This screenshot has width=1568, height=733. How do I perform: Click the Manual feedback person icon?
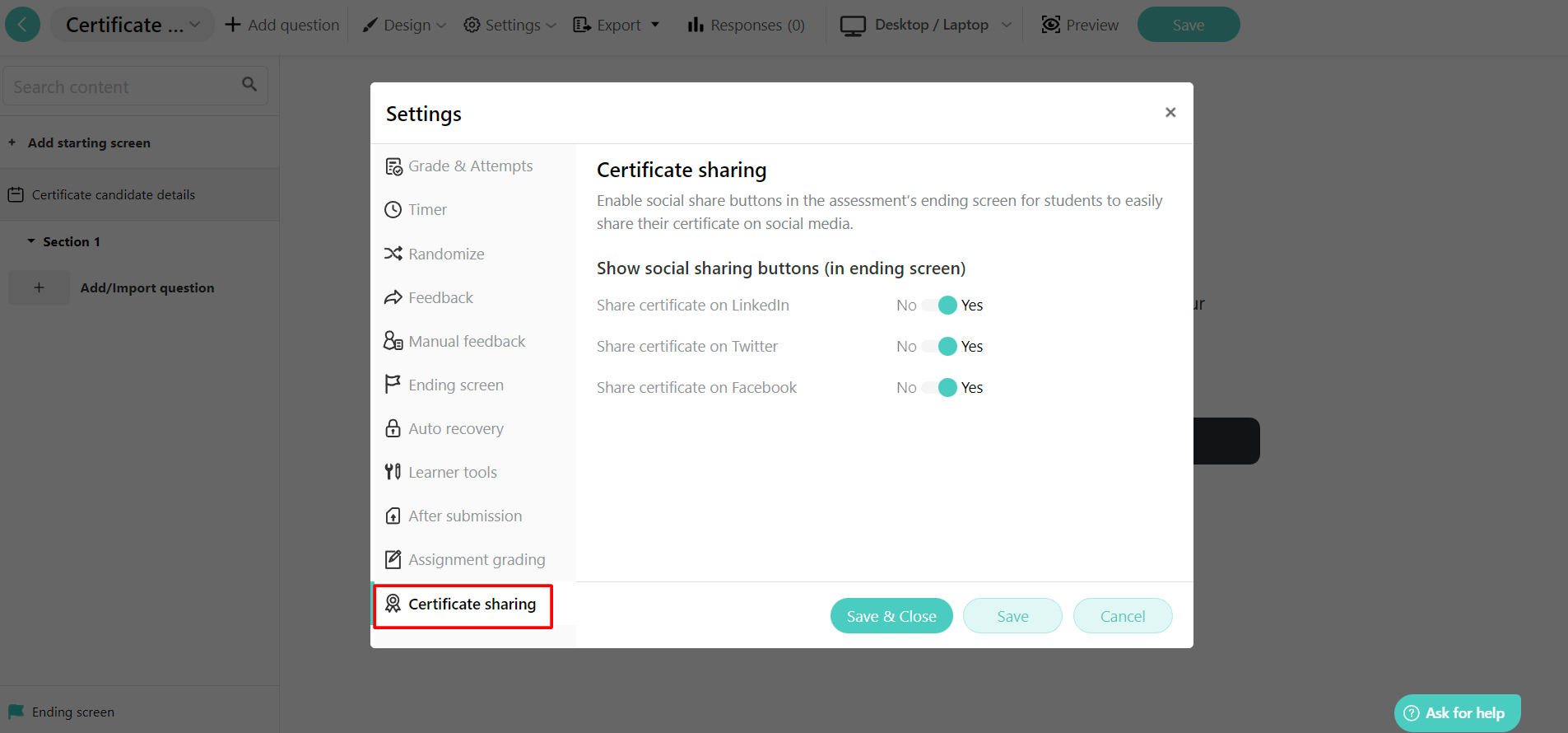click(x=393, y=341)
